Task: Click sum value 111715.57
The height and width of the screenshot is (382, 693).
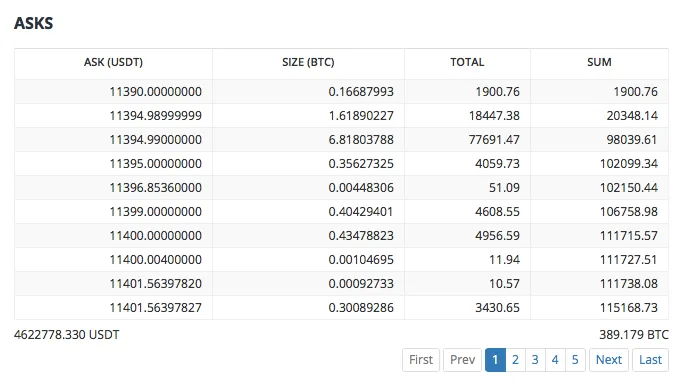Action: pos(628,236)
